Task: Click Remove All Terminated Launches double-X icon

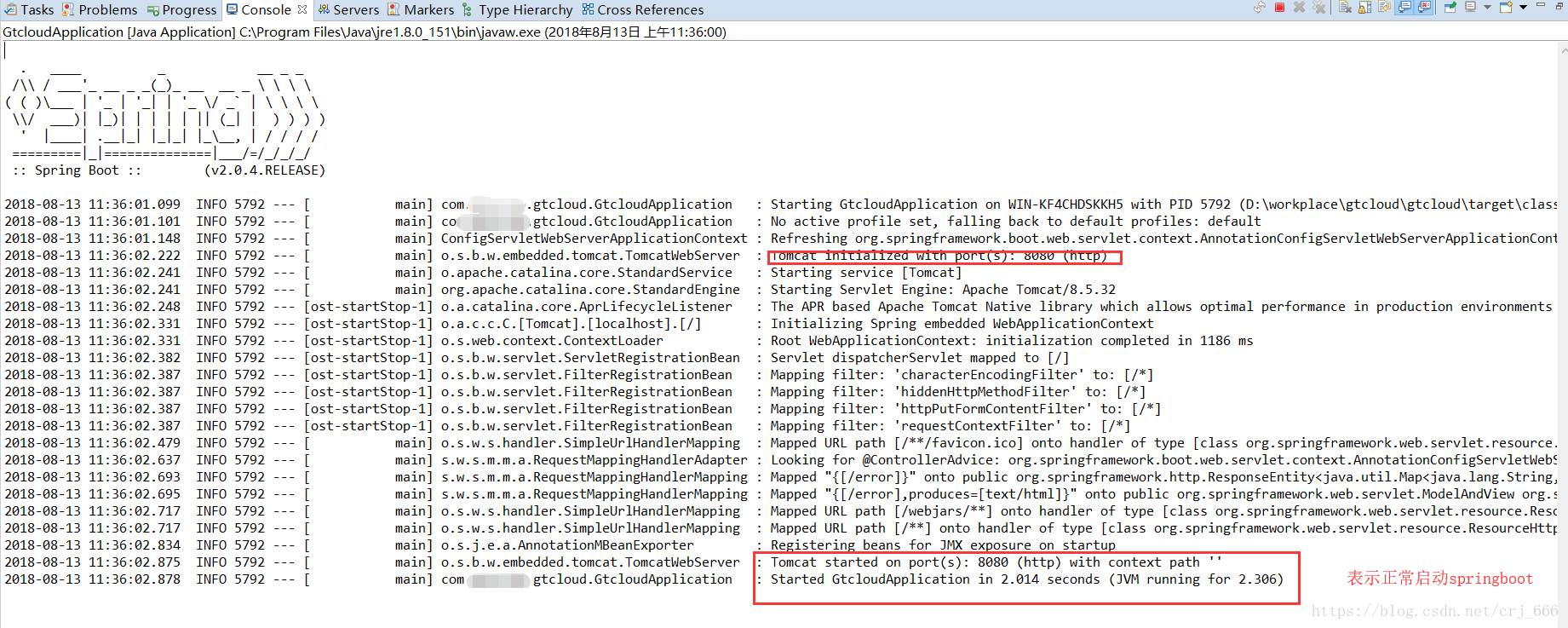Action: click(x=1319, y=7)
